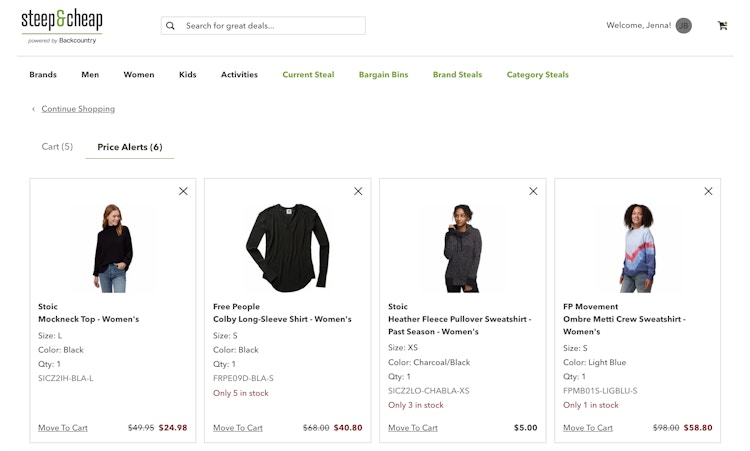Click the Only 1 in stock notice
The height and width of the screenshot is (451, 750).
click(591, 405)
